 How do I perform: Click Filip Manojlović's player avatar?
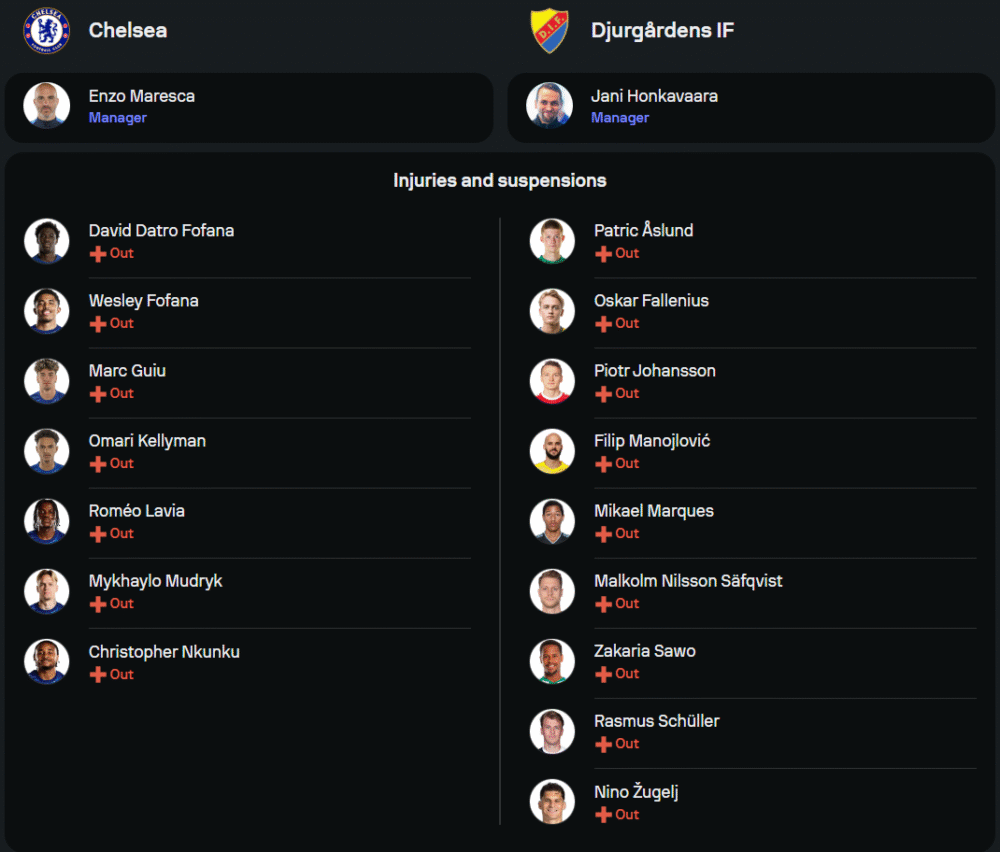point(552,451)
